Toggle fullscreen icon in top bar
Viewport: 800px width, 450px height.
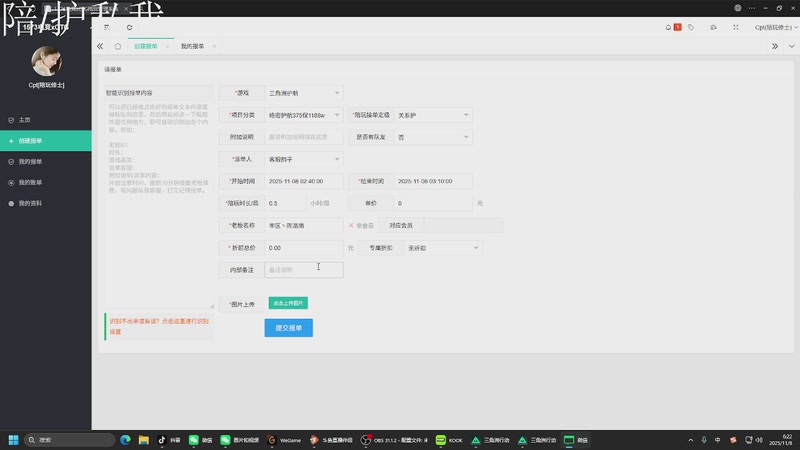(736, 28)
